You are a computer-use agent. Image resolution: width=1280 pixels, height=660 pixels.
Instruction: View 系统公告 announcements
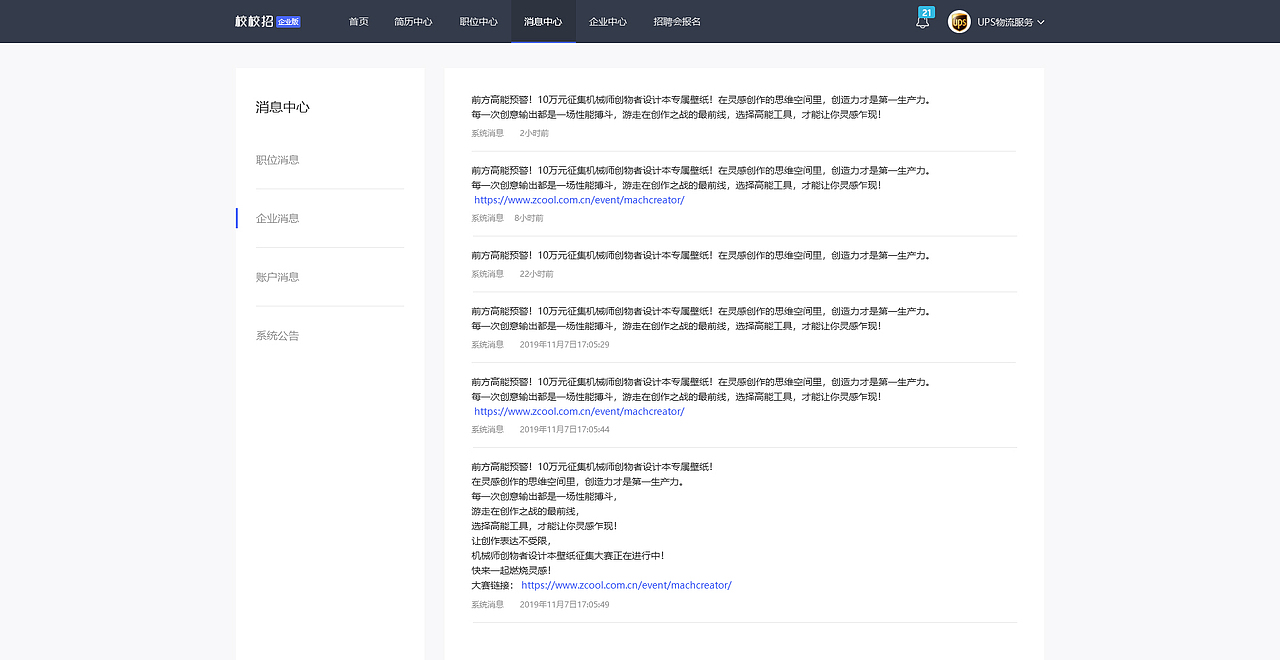277,335
